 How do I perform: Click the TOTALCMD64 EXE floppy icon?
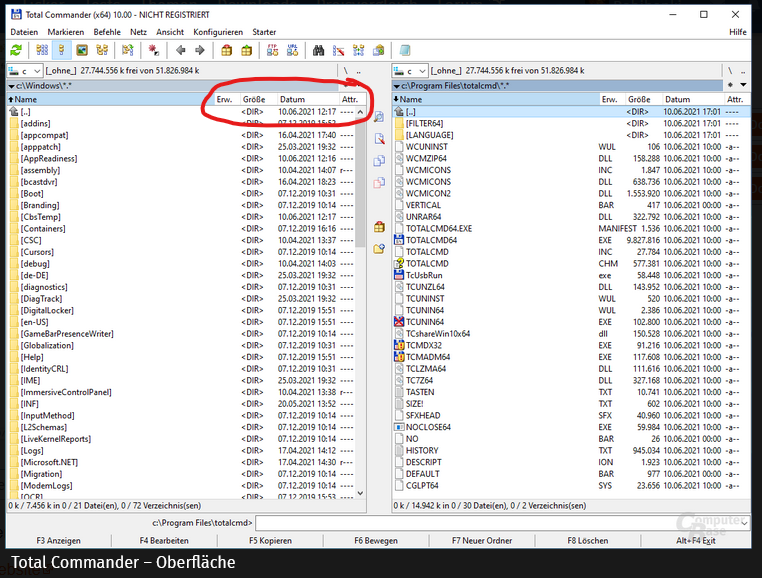point(399,240)
